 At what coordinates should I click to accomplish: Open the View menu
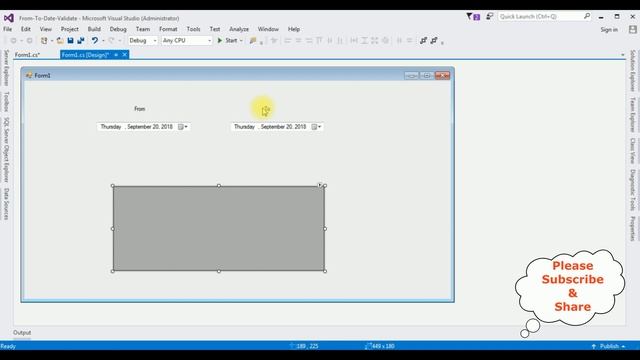pyautogui.click(x=46, y=29)
